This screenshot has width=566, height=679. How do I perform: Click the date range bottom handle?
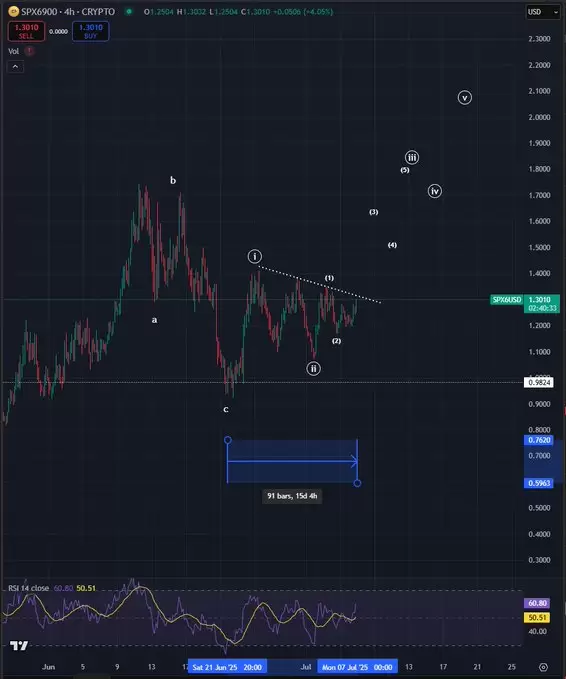click(357, 483)
